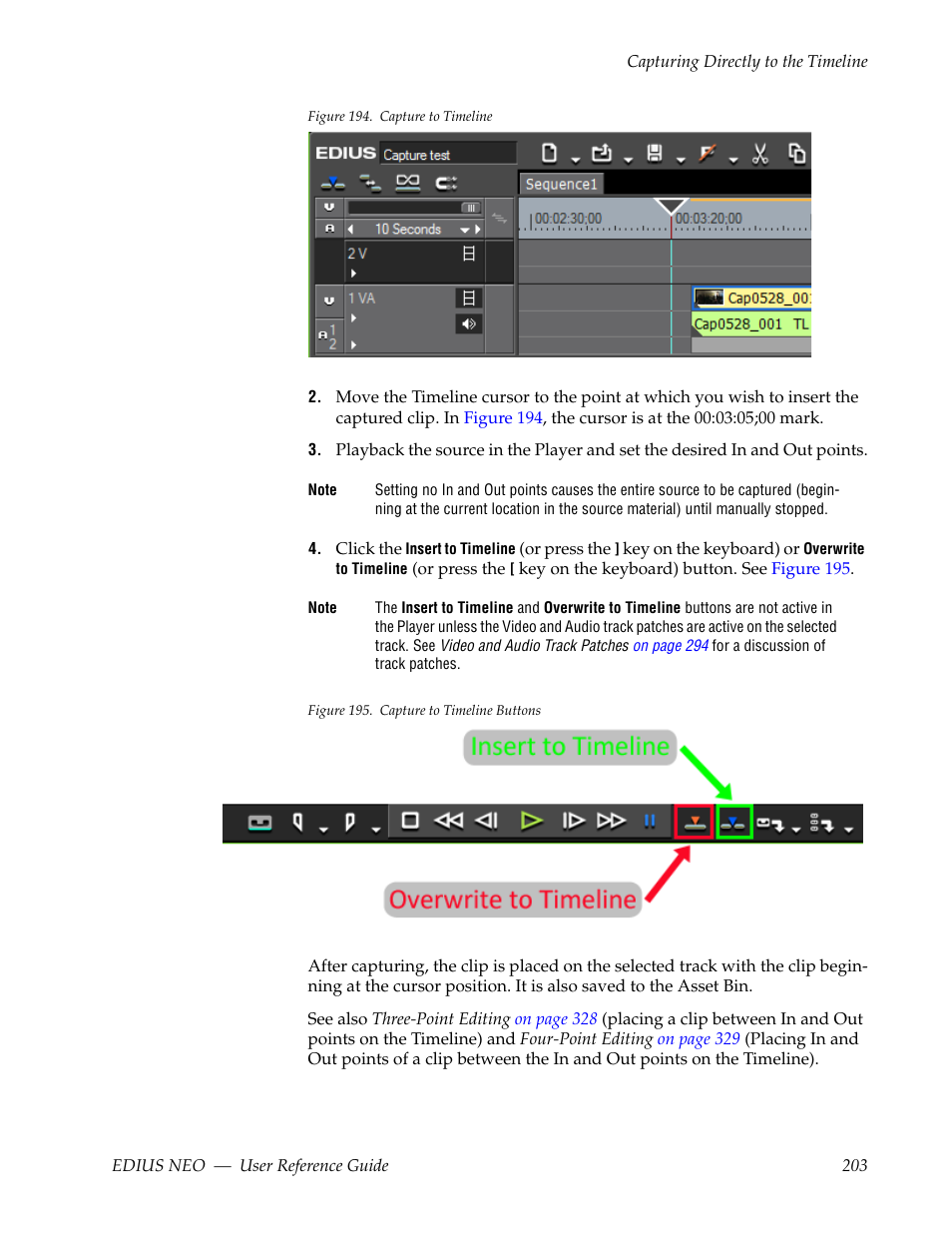Viewport: 952px width, 1233px height.
Task: Expand the 1 VA video section
Action: (353, 317)
